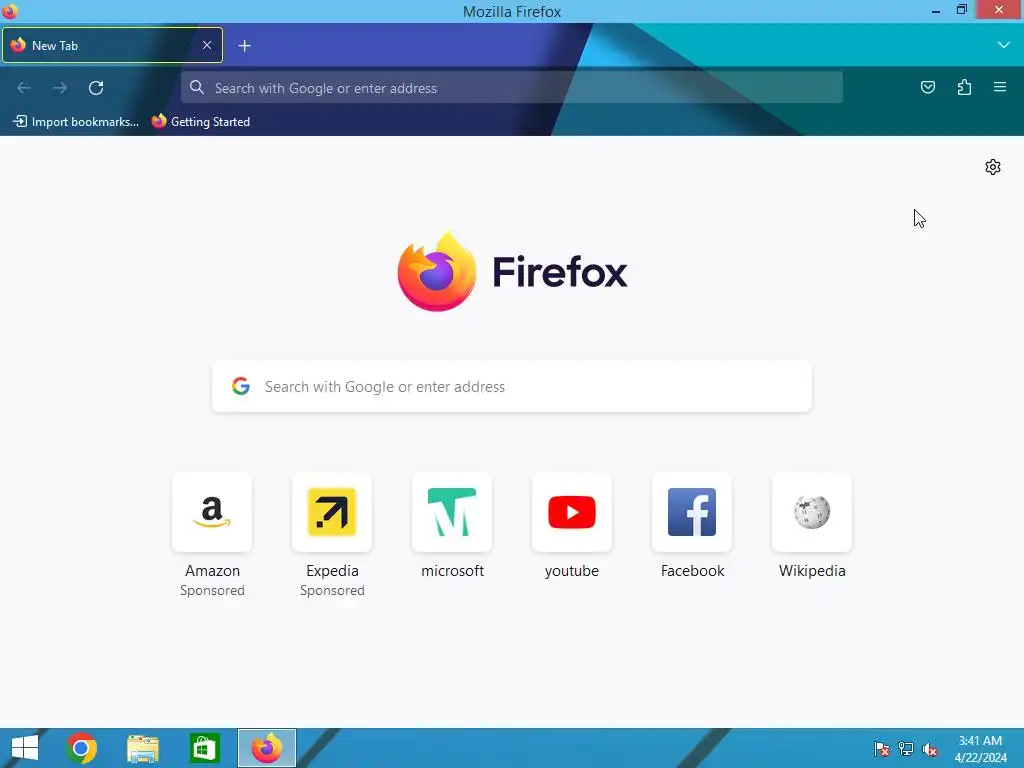The width and height of the screenshot is (1024, 768).
Task: Click the Firefox taskbar button
Action: [x=266, y=748]
